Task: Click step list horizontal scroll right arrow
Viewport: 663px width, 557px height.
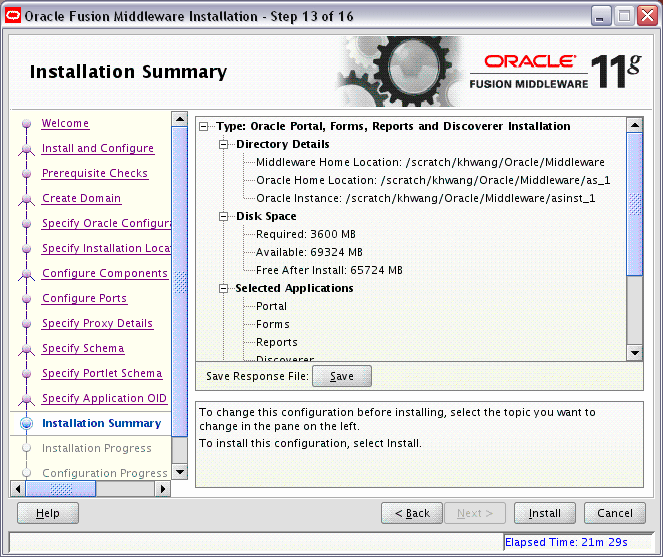Action: click(x=163, y=489)
